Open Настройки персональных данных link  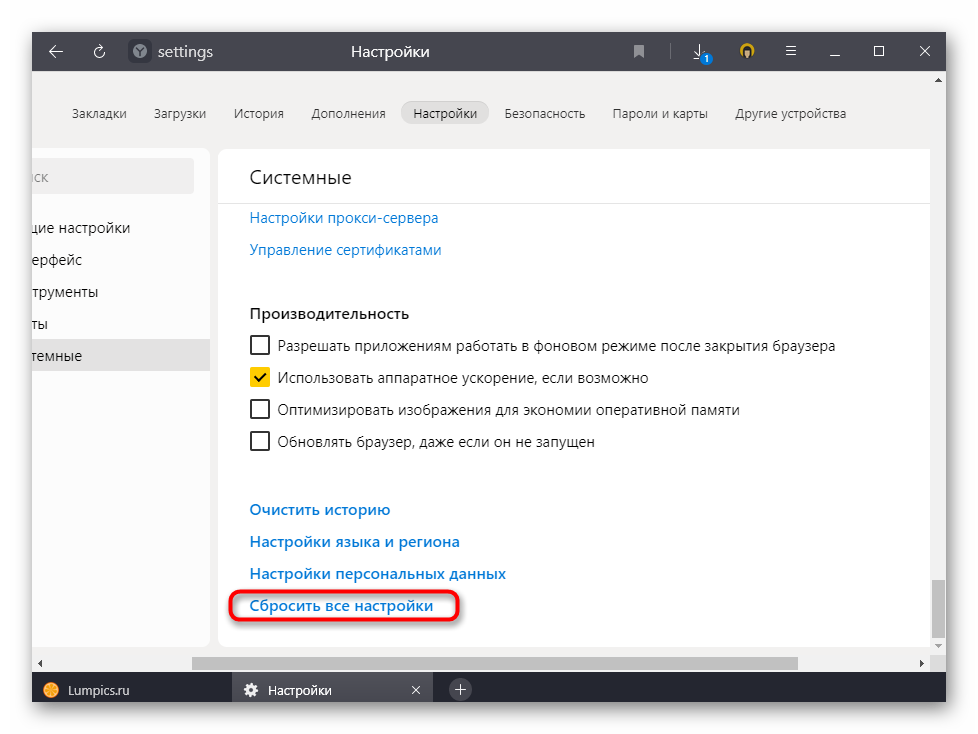point(377,573)
